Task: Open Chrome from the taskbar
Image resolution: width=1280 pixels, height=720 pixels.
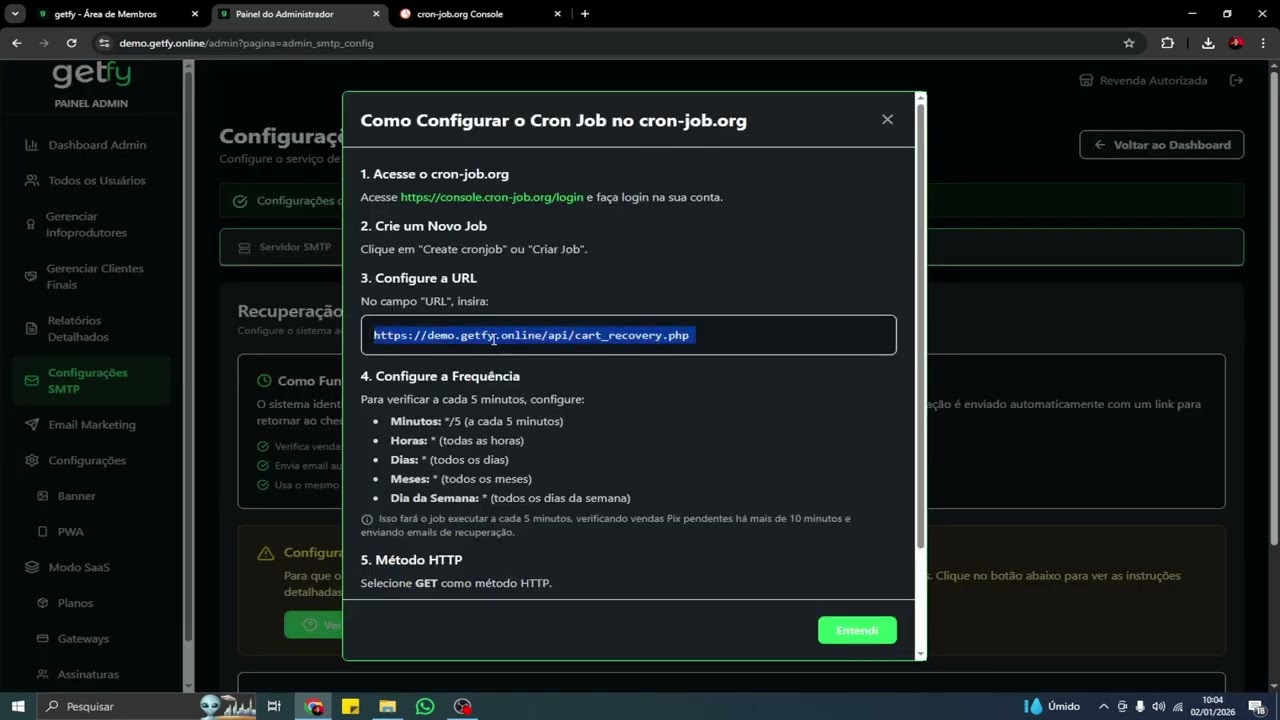Action: pyautogui.click(x=314, y=706)
